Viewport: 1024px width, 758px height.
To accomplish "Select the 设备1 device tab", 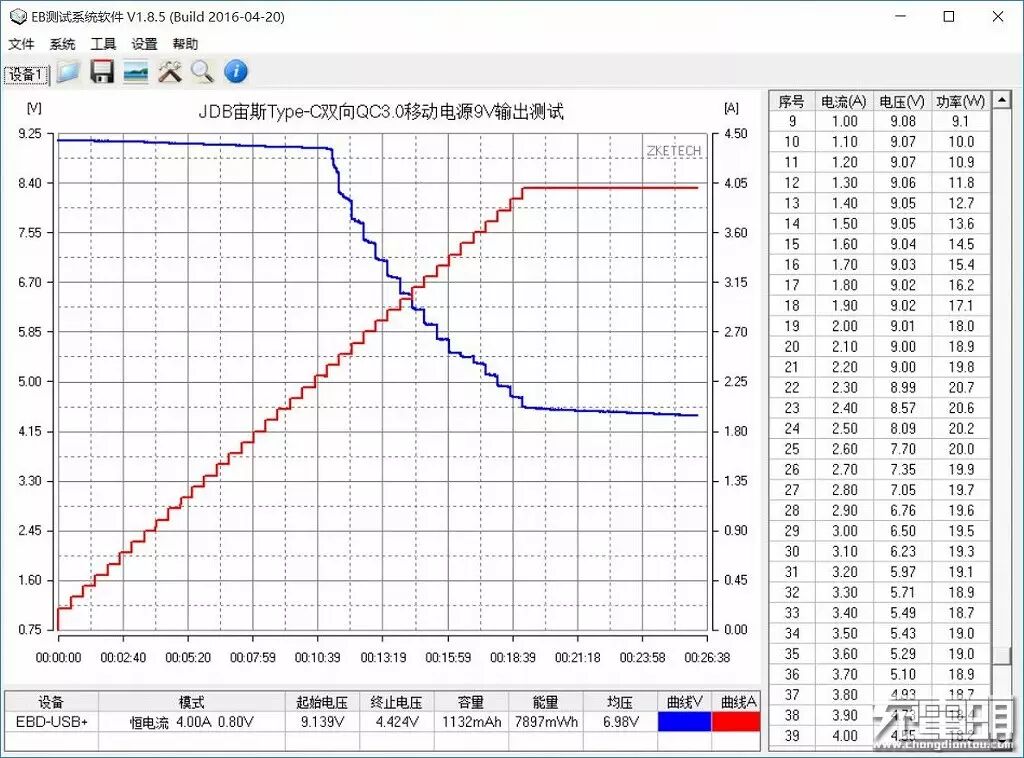I will click(x=26, y=75).
